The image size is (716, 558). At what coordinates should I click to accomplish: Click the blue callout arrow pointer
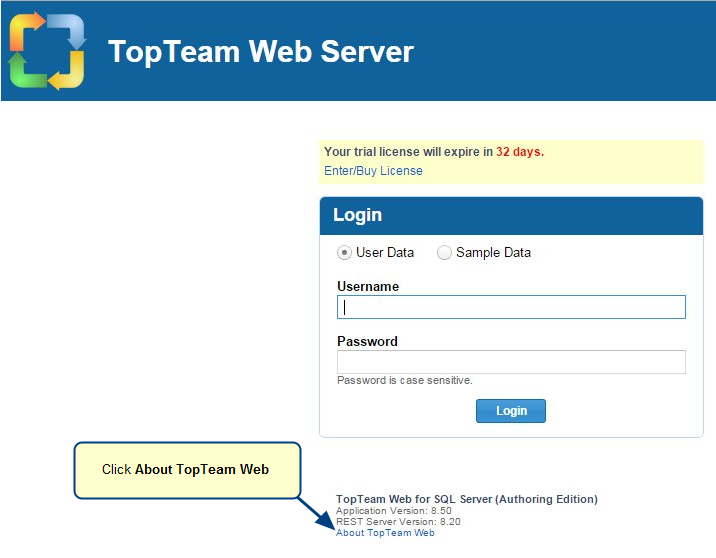[316, 512]
